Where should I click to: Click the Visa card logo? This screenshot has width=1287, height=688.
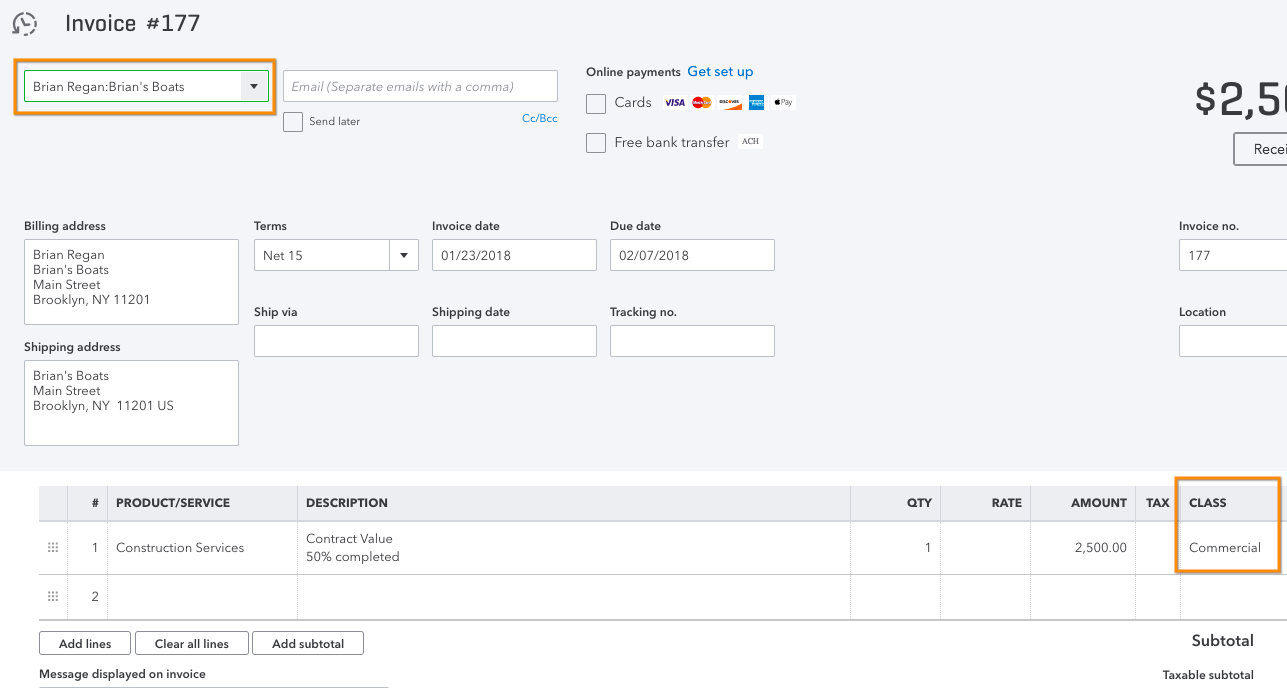coord(675,102)
